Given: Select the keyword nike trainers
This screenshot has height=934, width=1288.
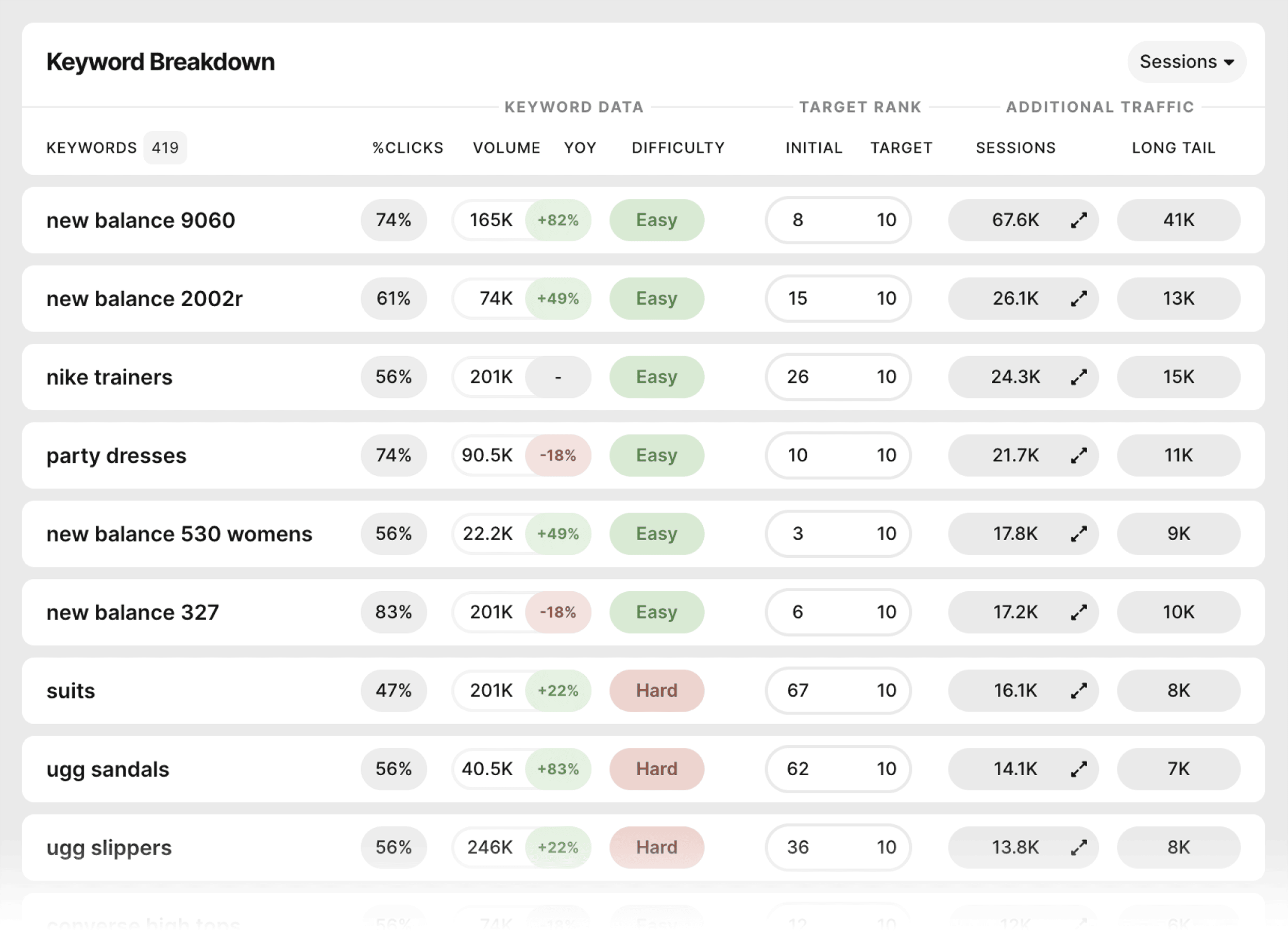Looking at the screenshot, I should 110,377.
